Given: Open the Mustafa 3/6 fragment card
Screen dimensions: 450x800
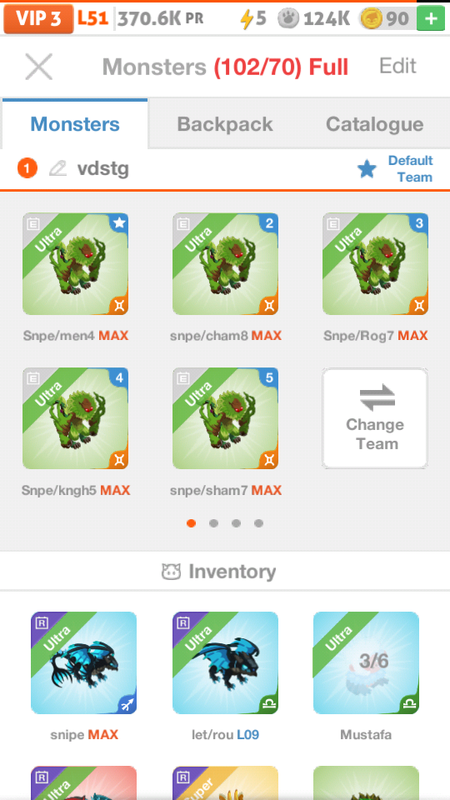Looking at the screenshot, I should point(366,663).
